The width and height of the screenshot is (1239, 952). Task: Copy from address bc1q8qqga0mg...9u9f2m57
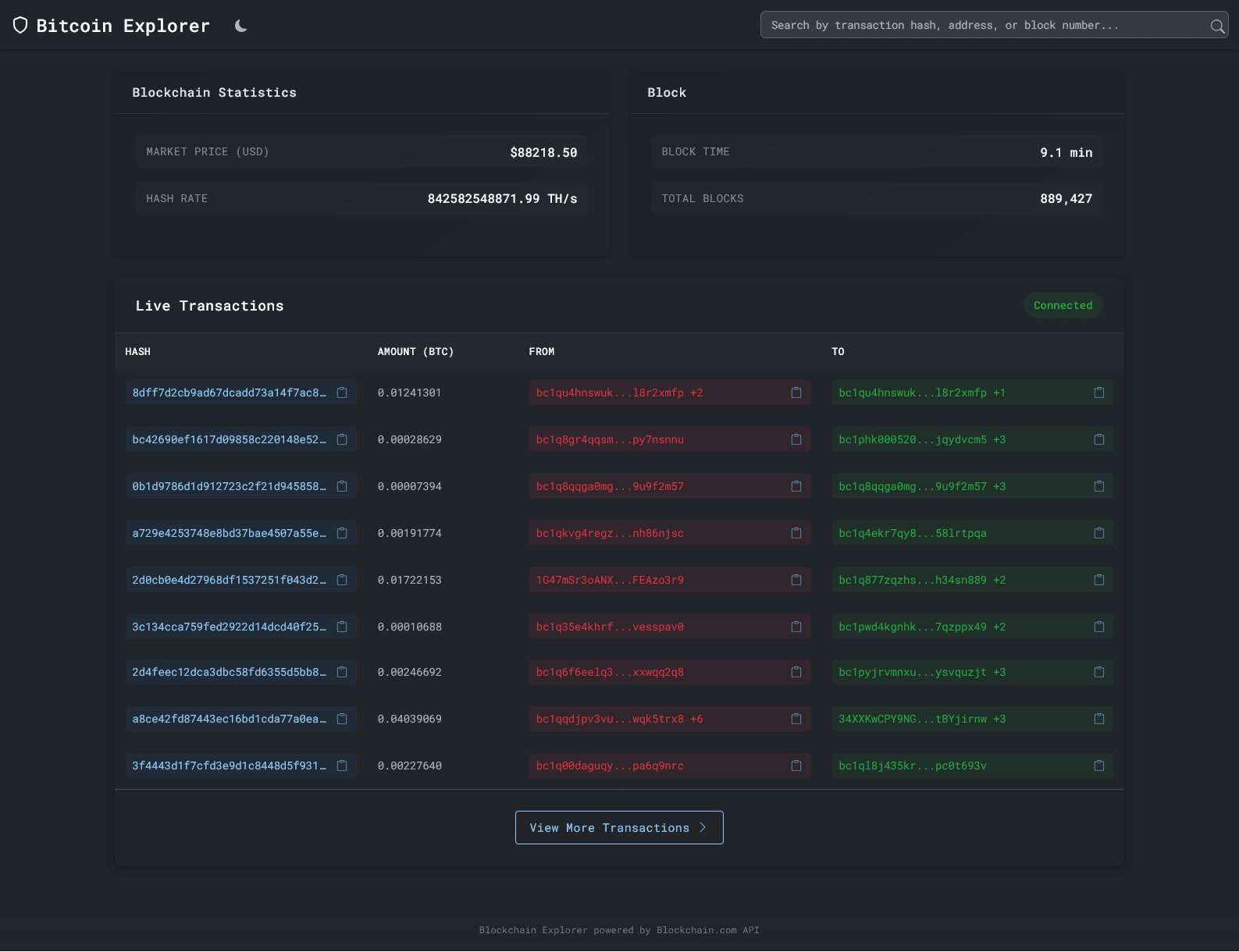[796, 486]
